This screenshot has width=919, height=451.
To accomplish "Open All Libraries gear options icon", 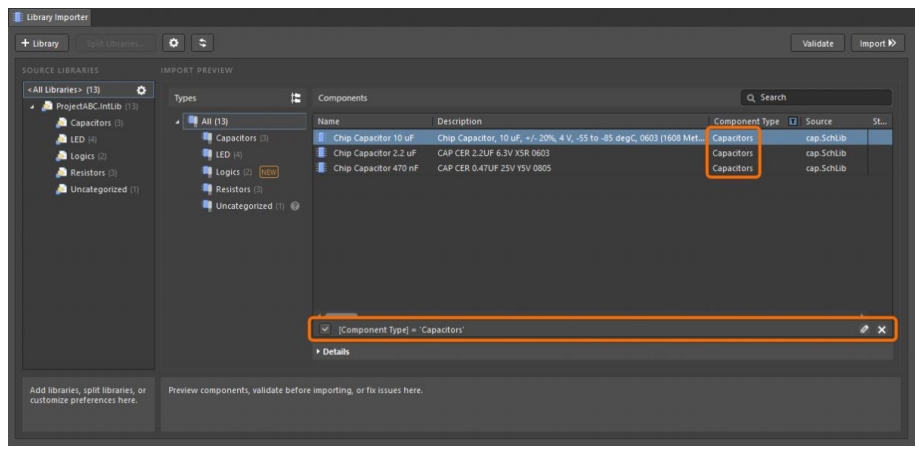I will click(141, 90).
